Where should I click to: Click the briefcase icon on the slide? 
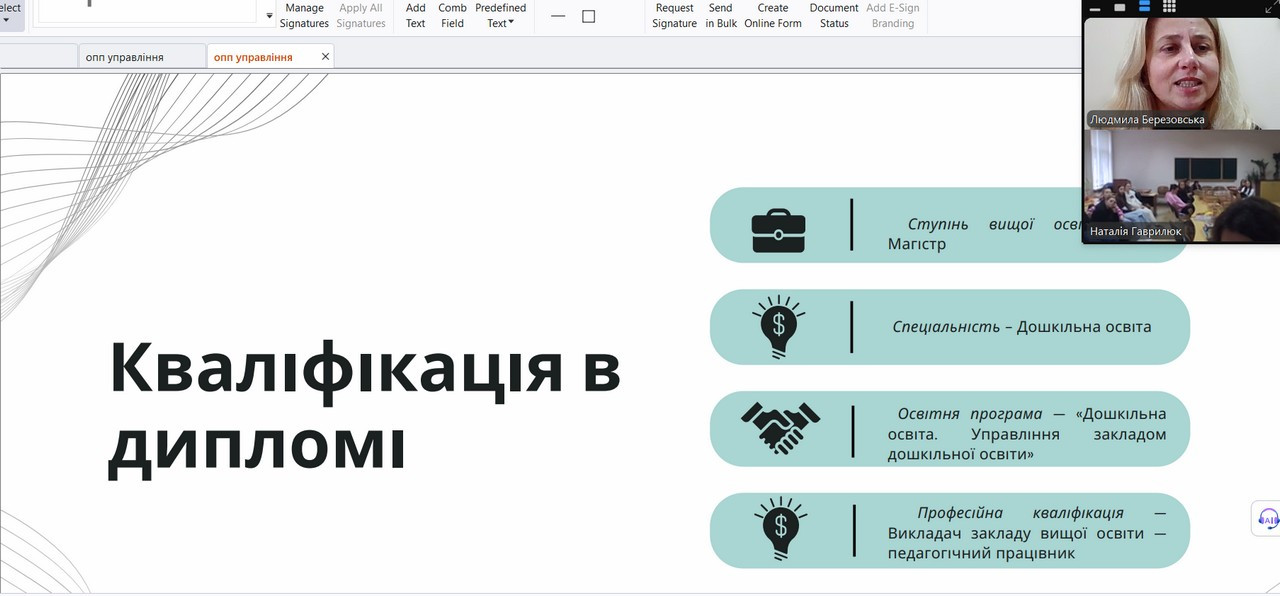(778, 229)
